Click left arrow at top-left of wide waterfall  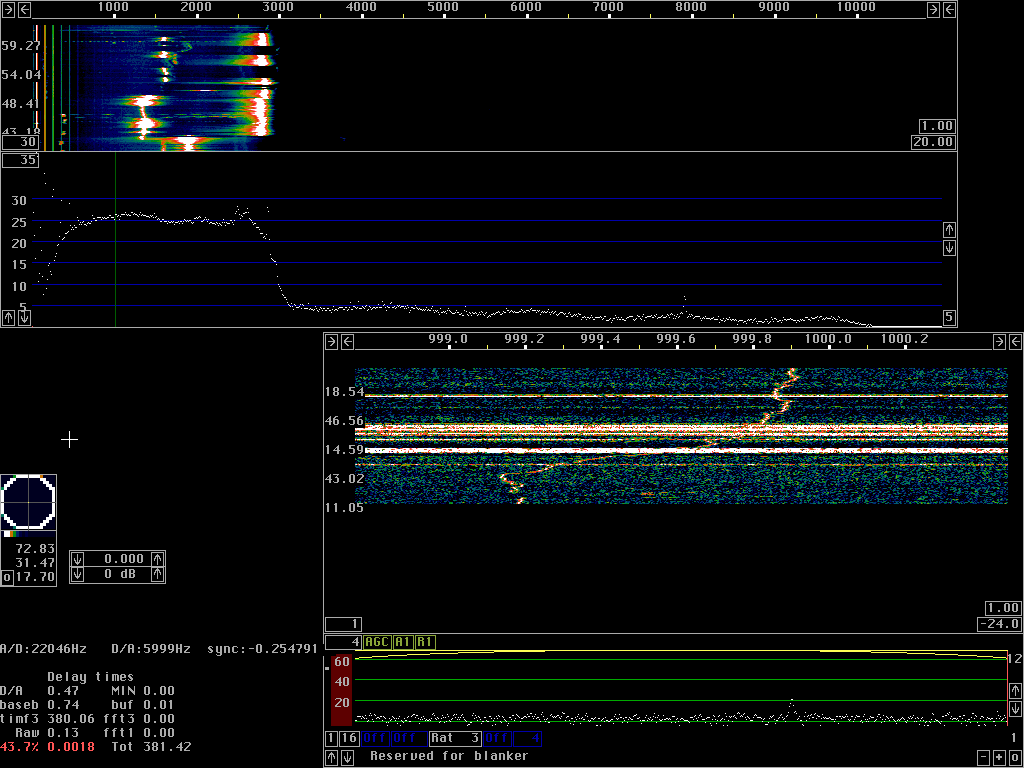click(x=24, y=9)
